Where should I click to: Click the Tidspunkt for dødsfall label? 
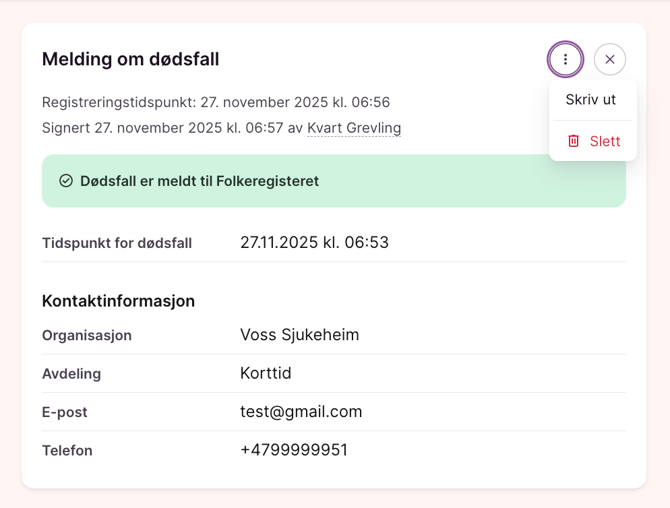[x=117, y=243]
